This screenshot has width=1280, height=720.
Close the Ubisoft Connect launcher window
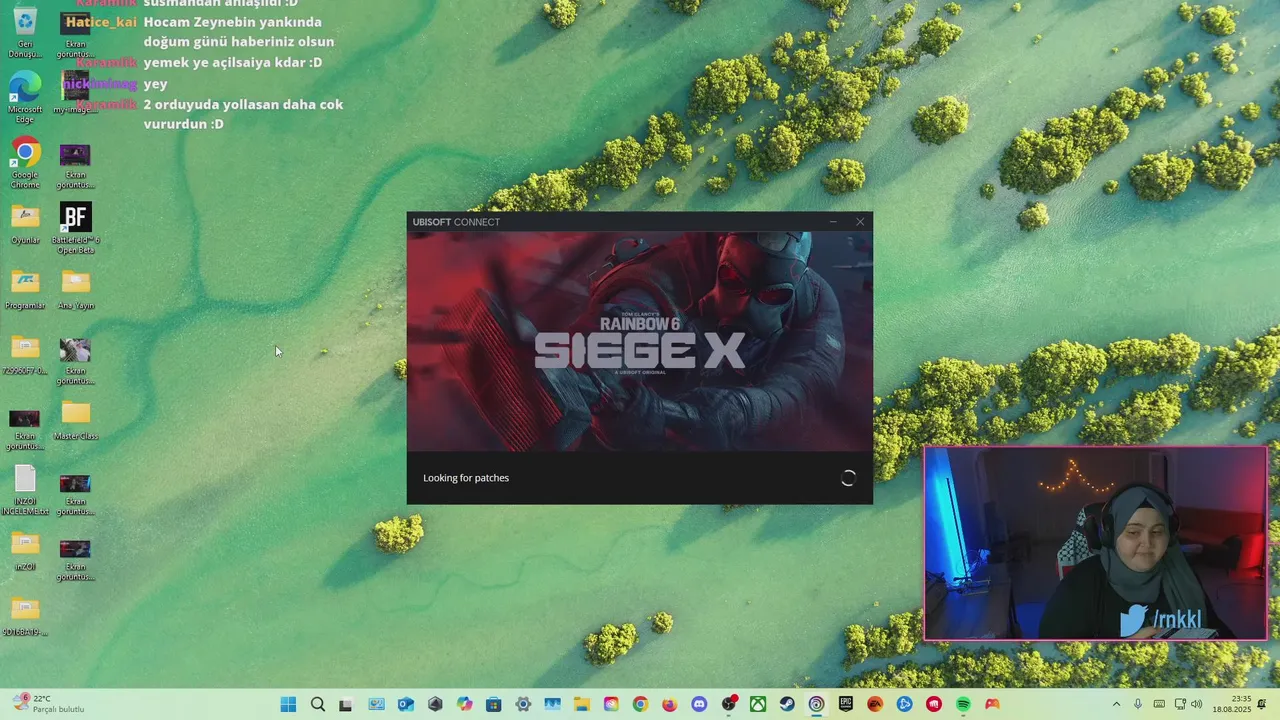point(860,222)
